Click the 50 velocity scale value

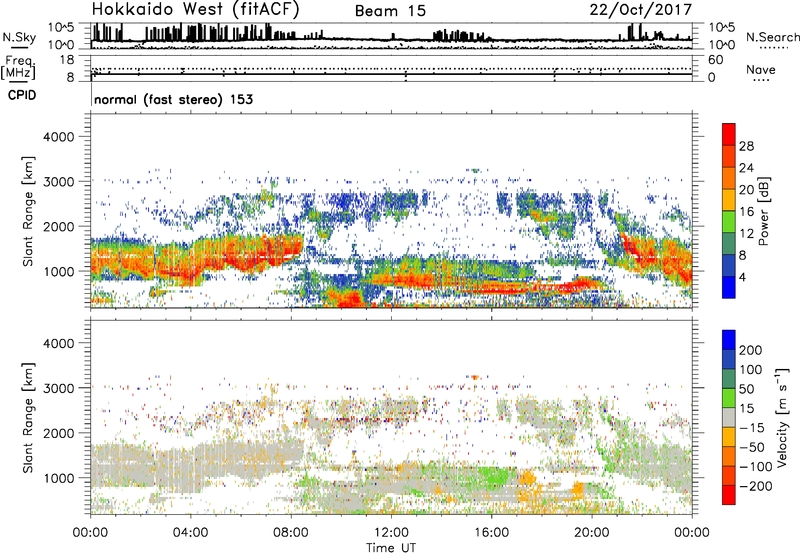(x=746, y=389)
